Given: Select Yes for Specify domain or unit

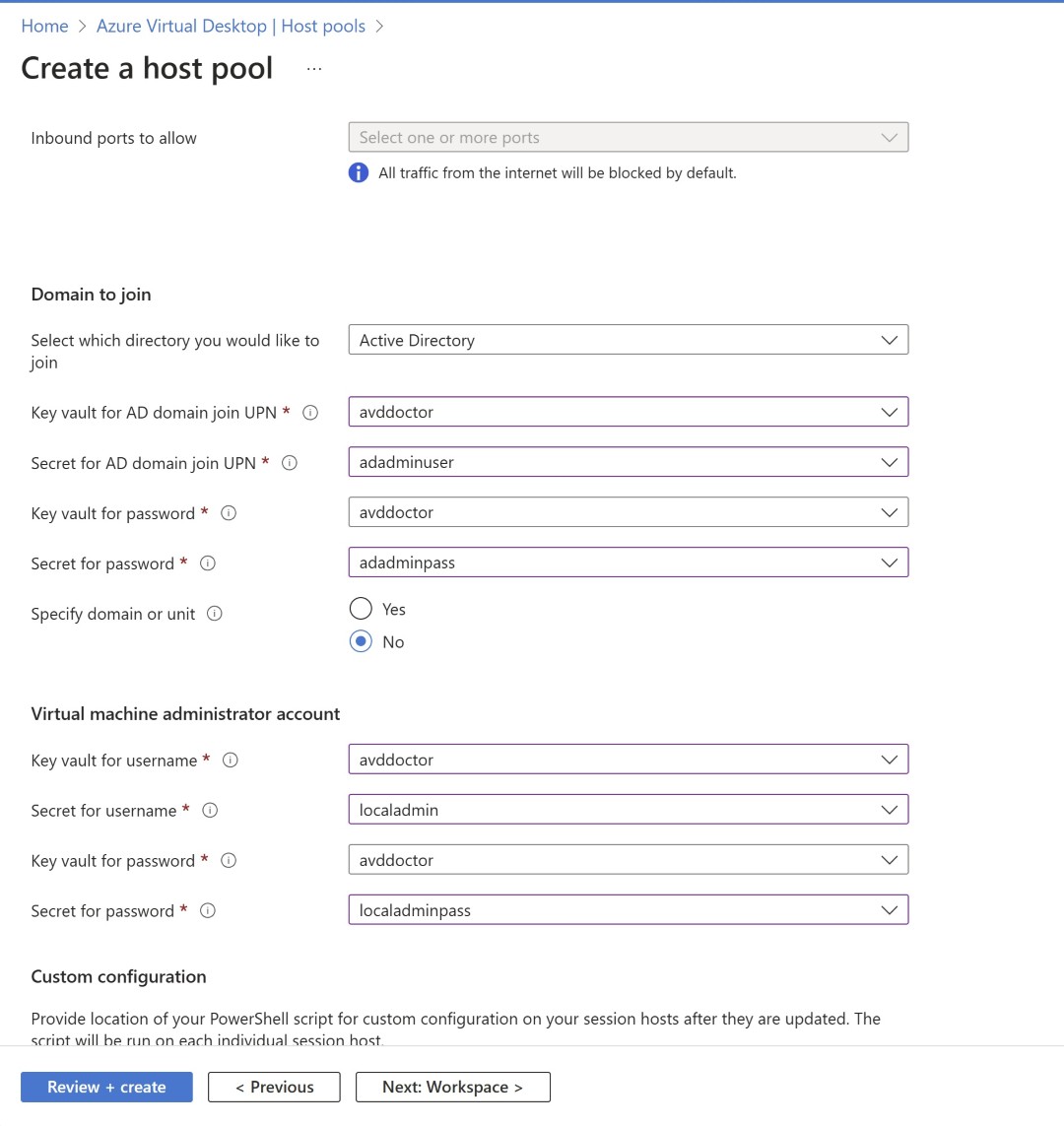Looking at the screenshot, I should tap(361, 609).
